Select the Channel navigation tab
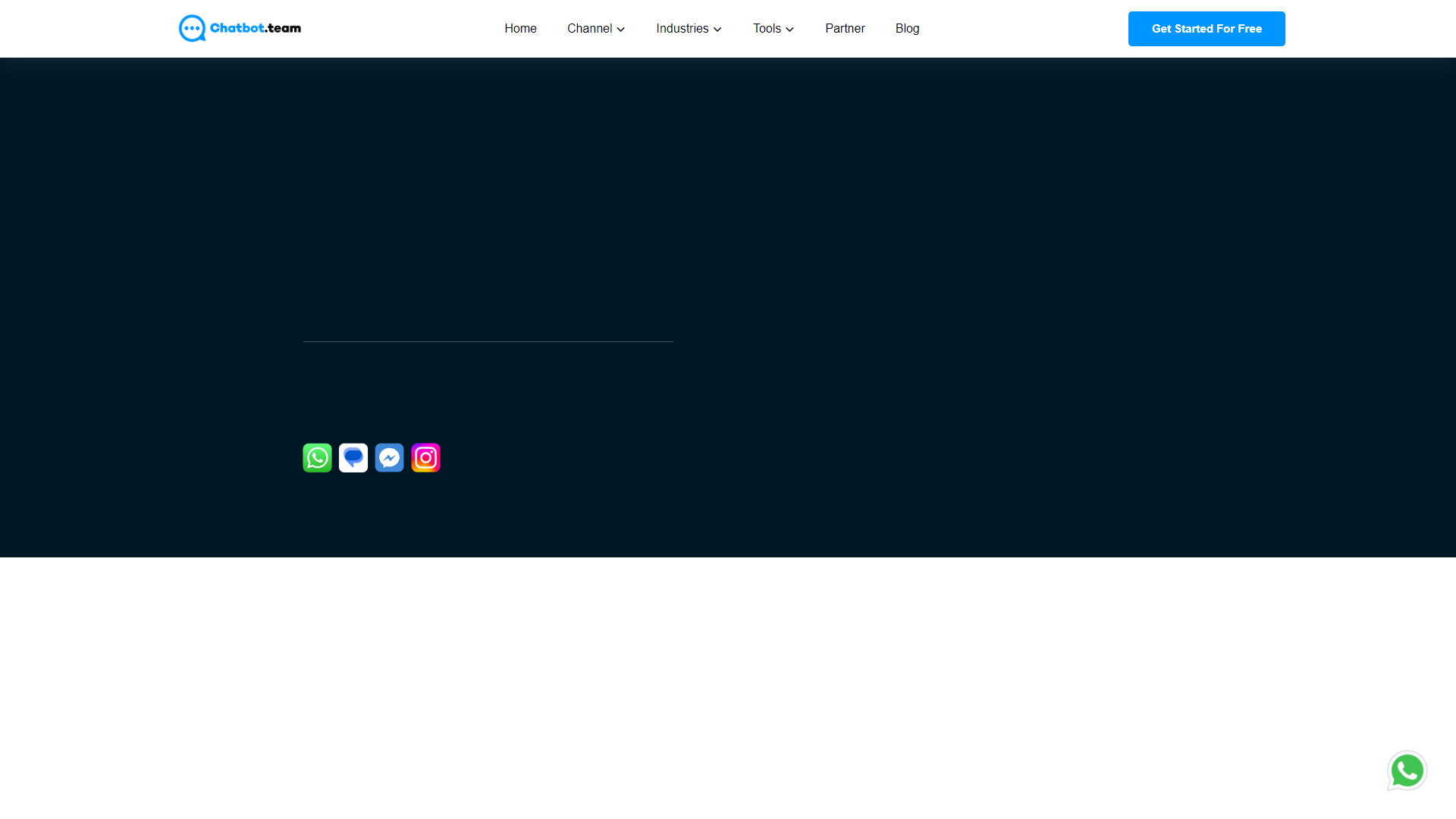Screen dimensions: 1456x819 (x=596, y=29)
